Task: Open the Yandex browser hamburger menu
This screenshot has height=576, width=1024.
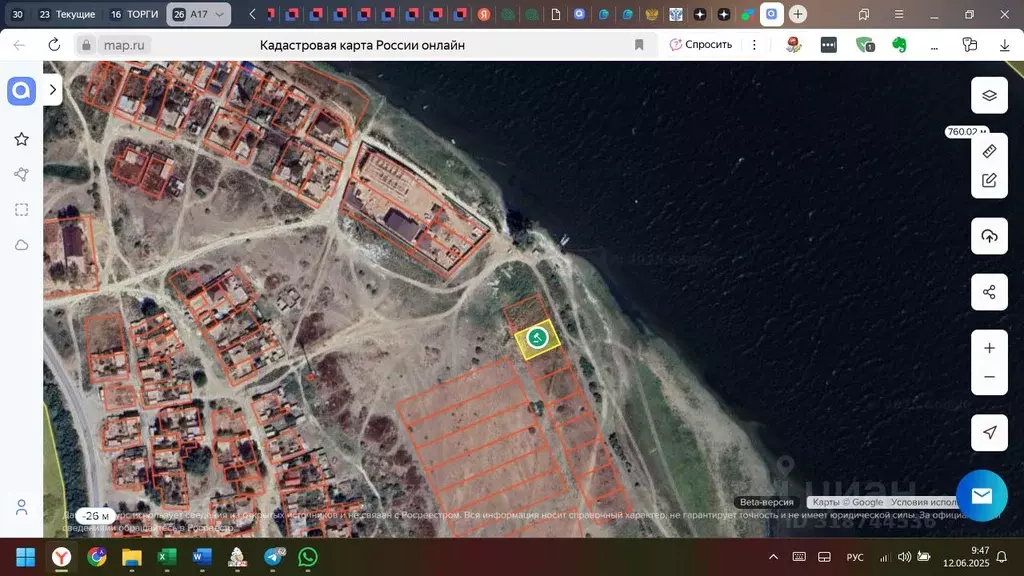Action: click(x=899, y=14)
